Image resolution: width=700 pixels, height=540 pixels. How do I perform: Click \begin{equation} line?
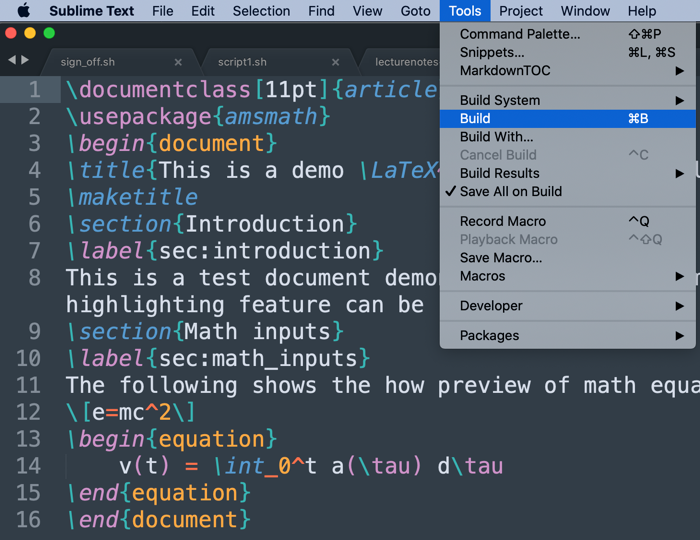tap(171, 439)
